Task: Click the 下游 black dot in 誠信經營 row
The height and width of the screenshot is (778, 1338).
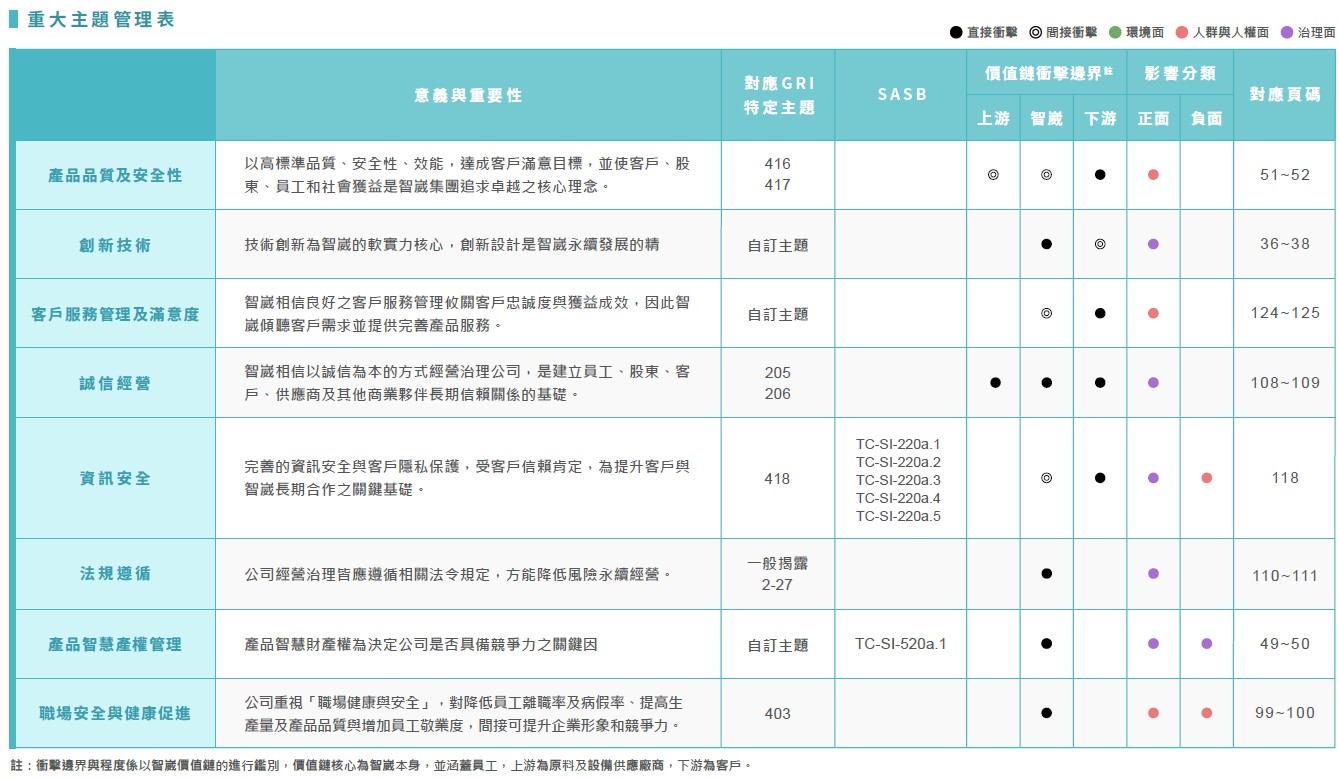Action: (1100, 382)
